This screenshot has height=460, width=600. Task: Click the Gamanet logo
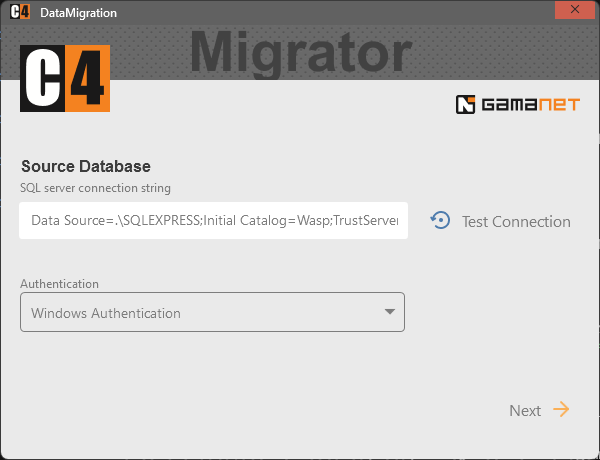pyautogui.click(x=518, y=104)
